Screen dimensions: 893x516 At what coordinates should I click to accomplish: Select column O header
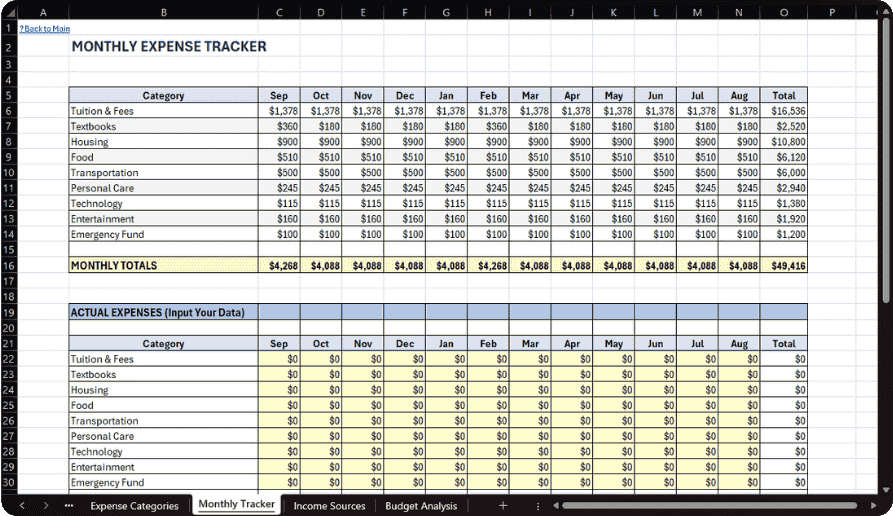coord(783,12)
